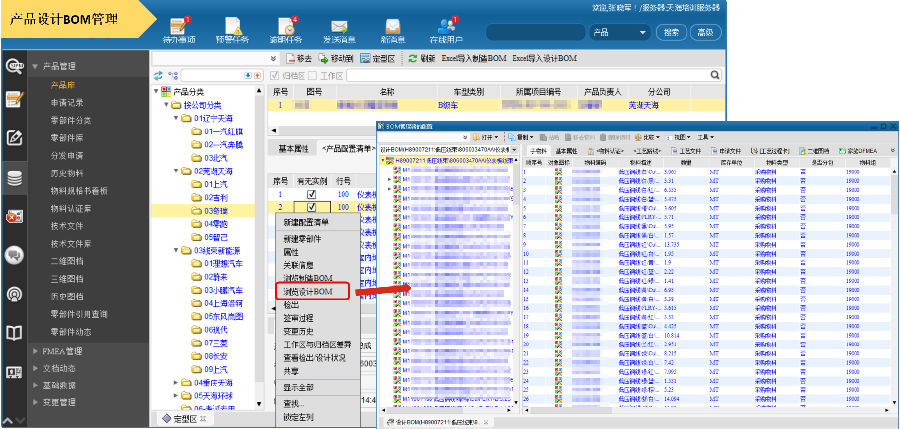The image size is (900, 429).
Task: Toggle the 工作区 checkbox
Action: (312, 75)
